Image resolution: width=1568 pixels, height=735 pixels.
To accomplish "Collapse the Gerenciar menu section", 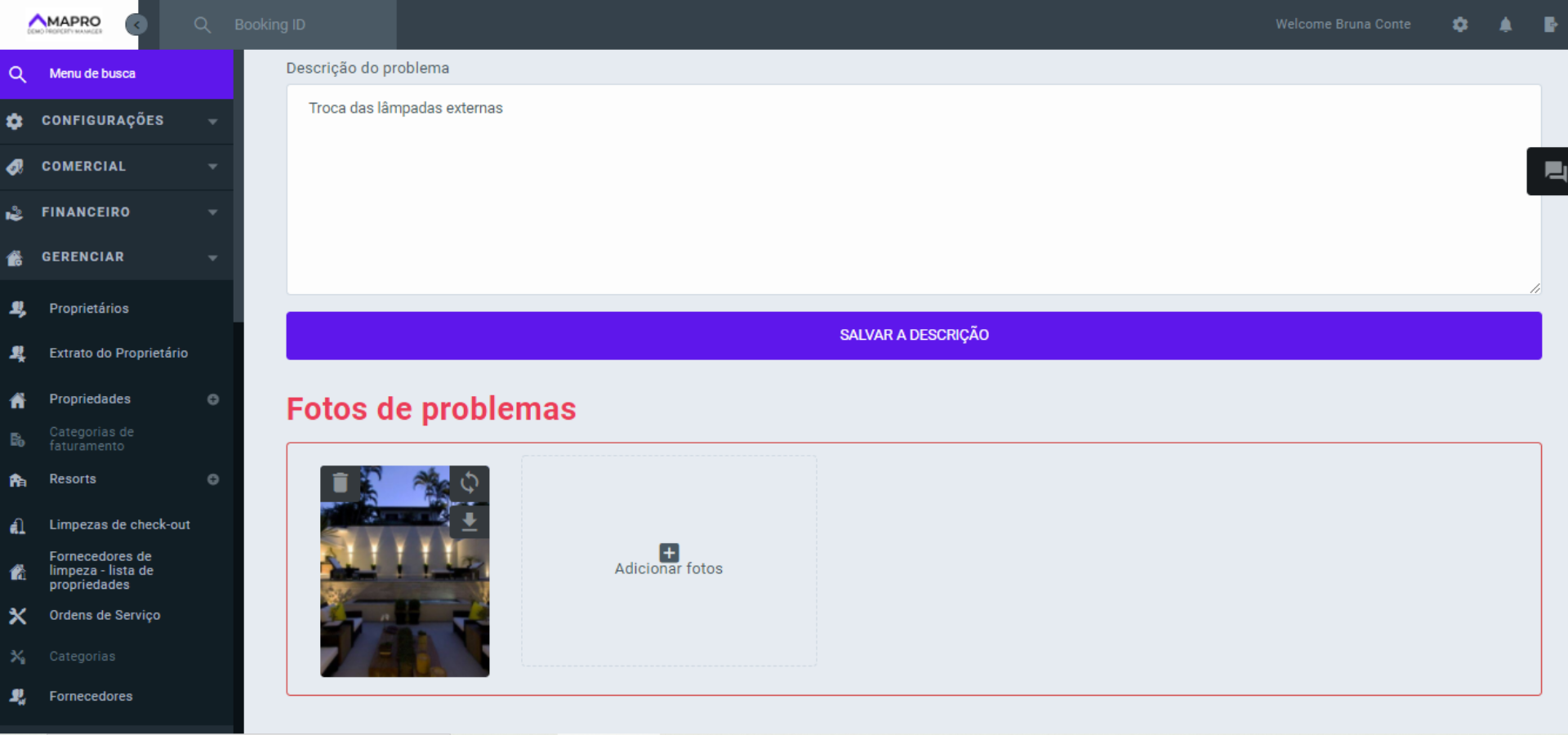I will coord(212,257).
